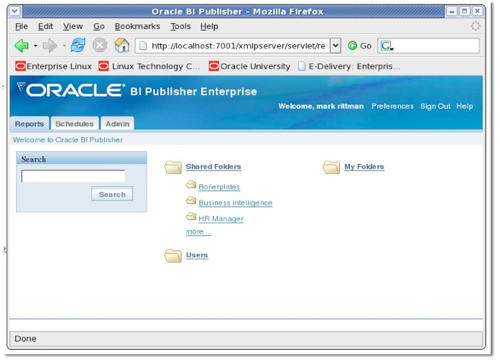Focus the Search panel text field

pyautogui.click(x=73, y=176)
